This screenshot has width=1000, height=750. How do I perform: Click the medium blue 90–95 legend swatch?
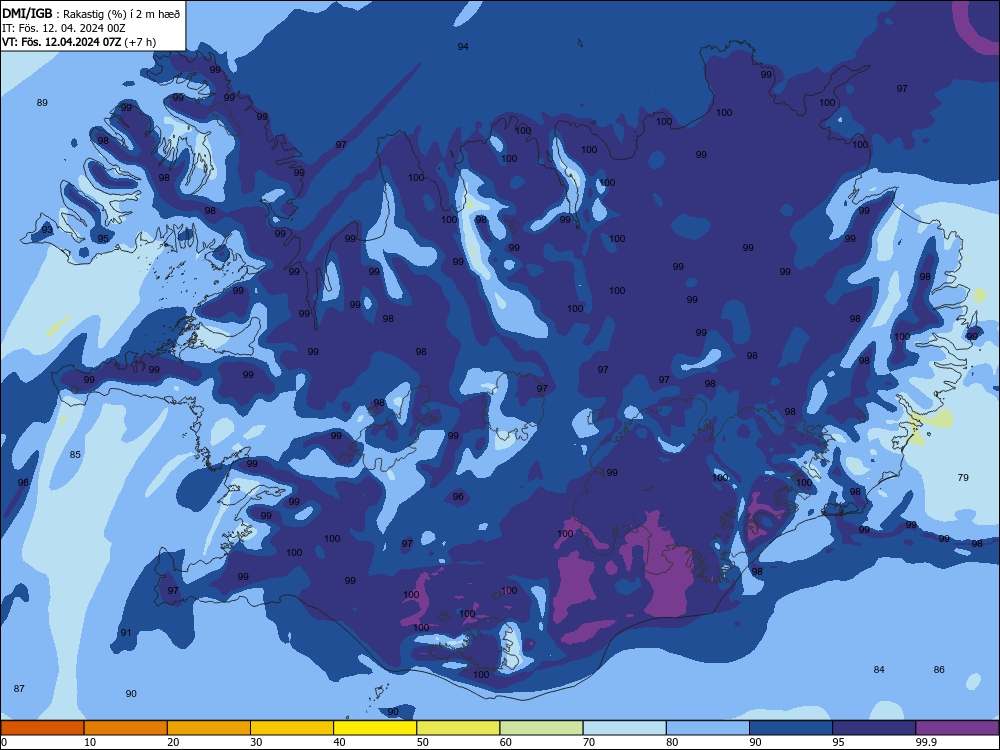tap(791, 728)
